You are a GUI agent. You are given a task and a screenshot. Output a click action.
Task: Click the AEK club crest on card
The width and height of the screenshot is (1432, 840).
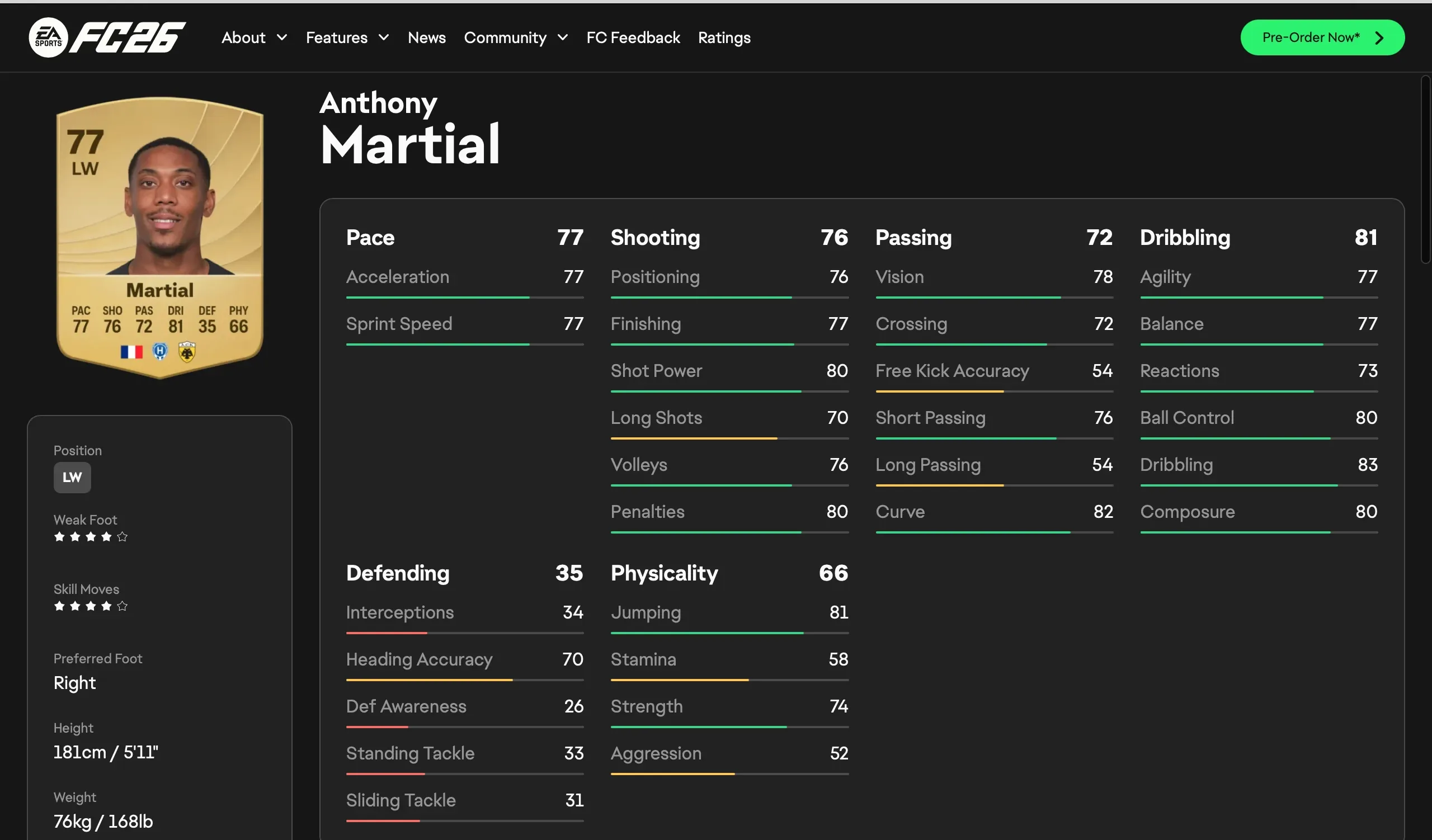pos(187,352)
